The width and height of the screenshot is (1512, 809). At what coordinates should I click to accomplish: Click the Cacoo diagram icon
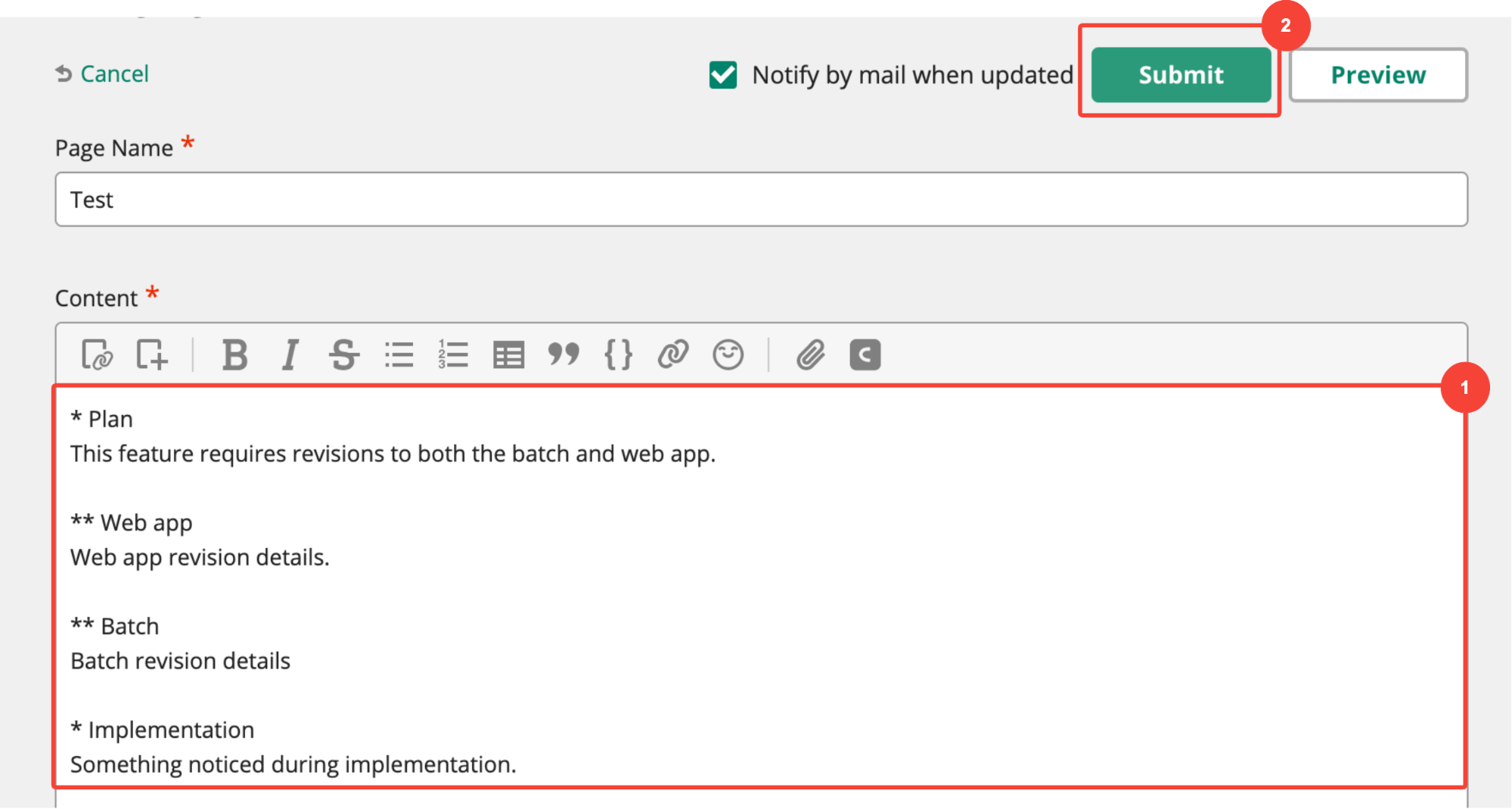[865, 355]
